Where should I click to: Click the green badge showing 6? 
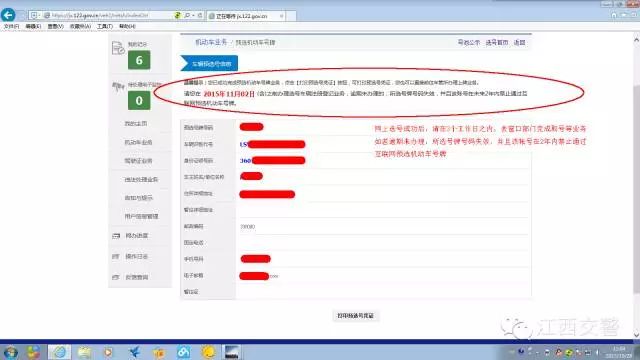[x=139, y=60]
